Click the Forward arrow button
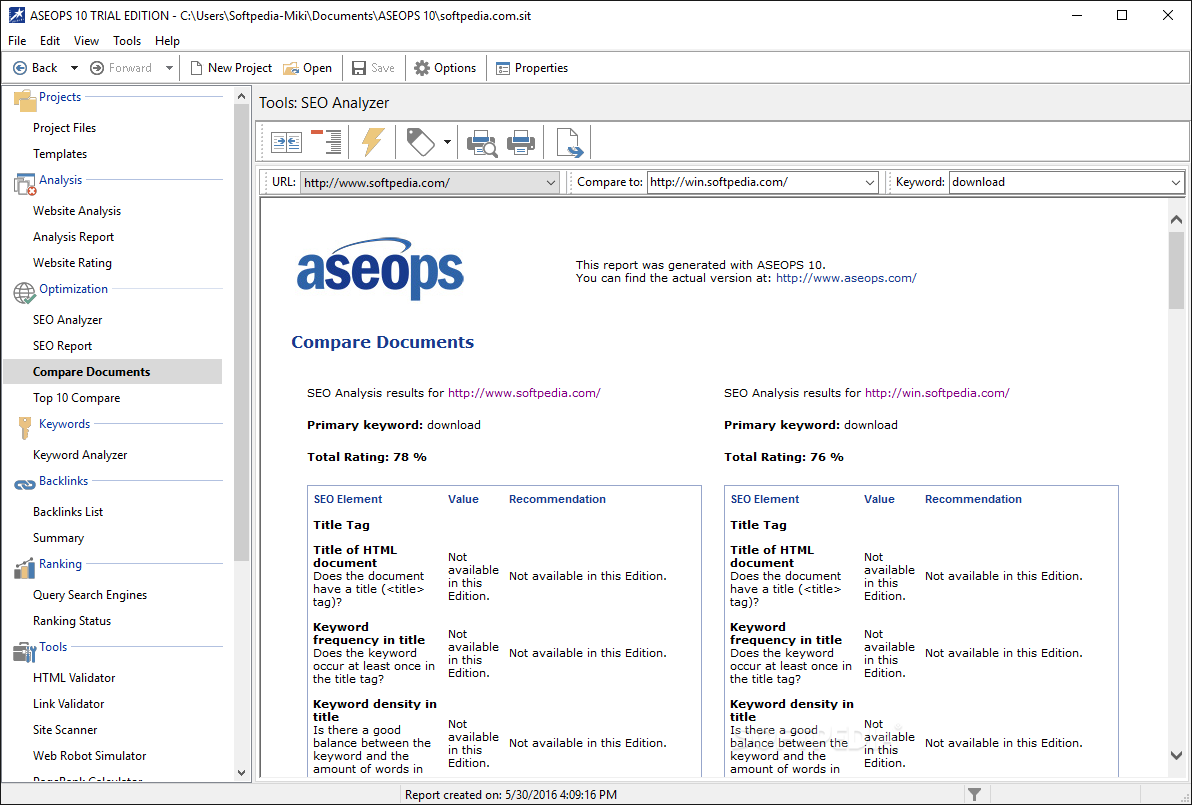Viewport: 1192px width, 805px height. 121,68
